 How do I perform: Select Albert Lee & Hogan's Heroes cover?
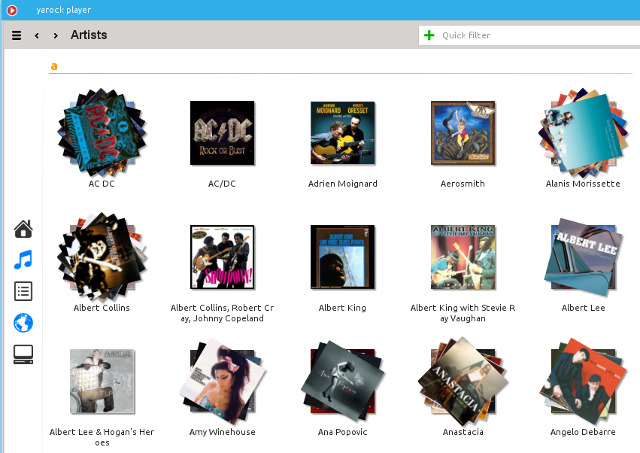point(102,381)
